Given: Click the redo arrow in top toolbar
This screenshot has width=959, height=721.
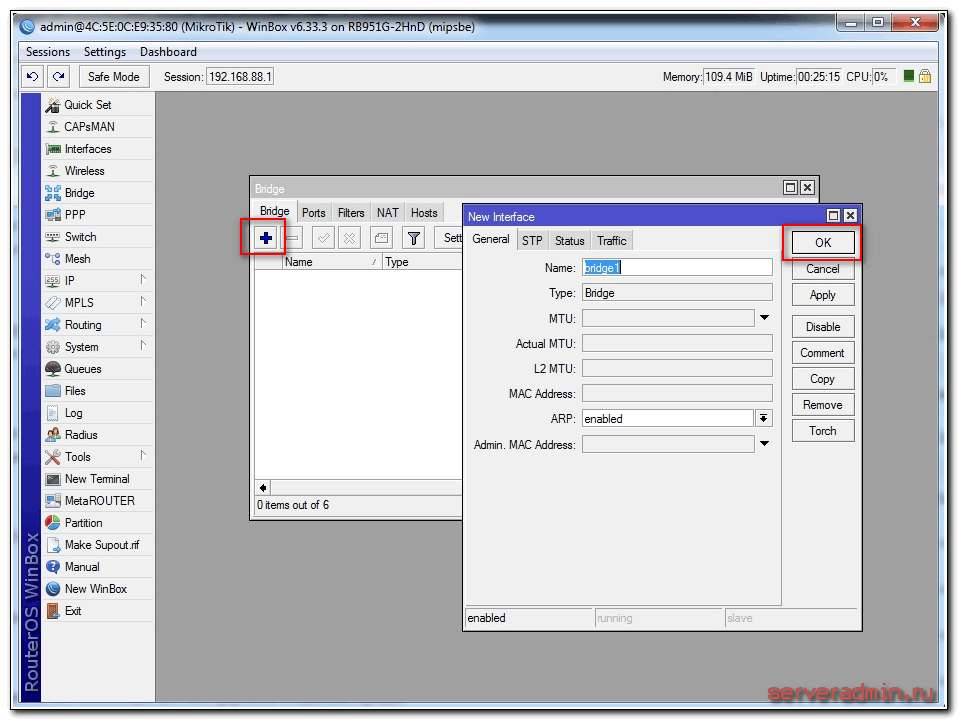Looking at the screenshot, I should point(59,77).
